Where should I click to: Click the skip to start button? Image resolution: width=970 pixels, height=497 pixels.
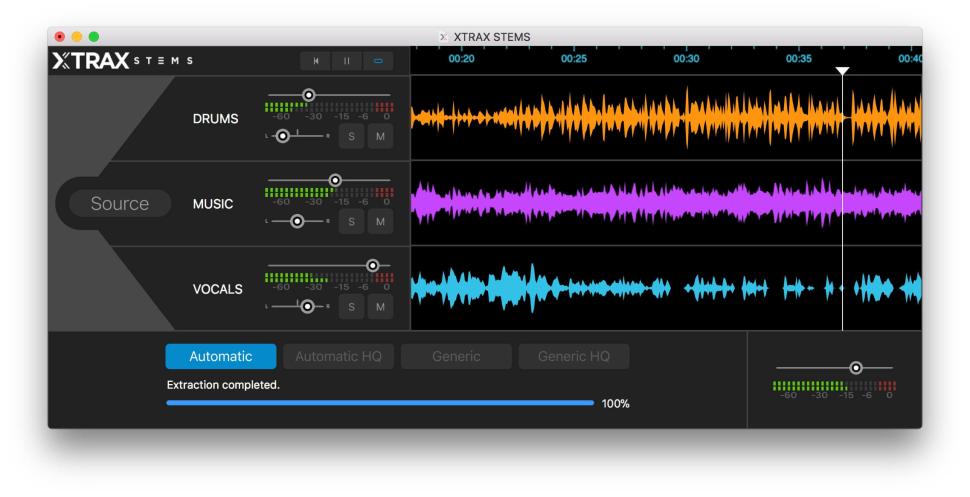316,61
